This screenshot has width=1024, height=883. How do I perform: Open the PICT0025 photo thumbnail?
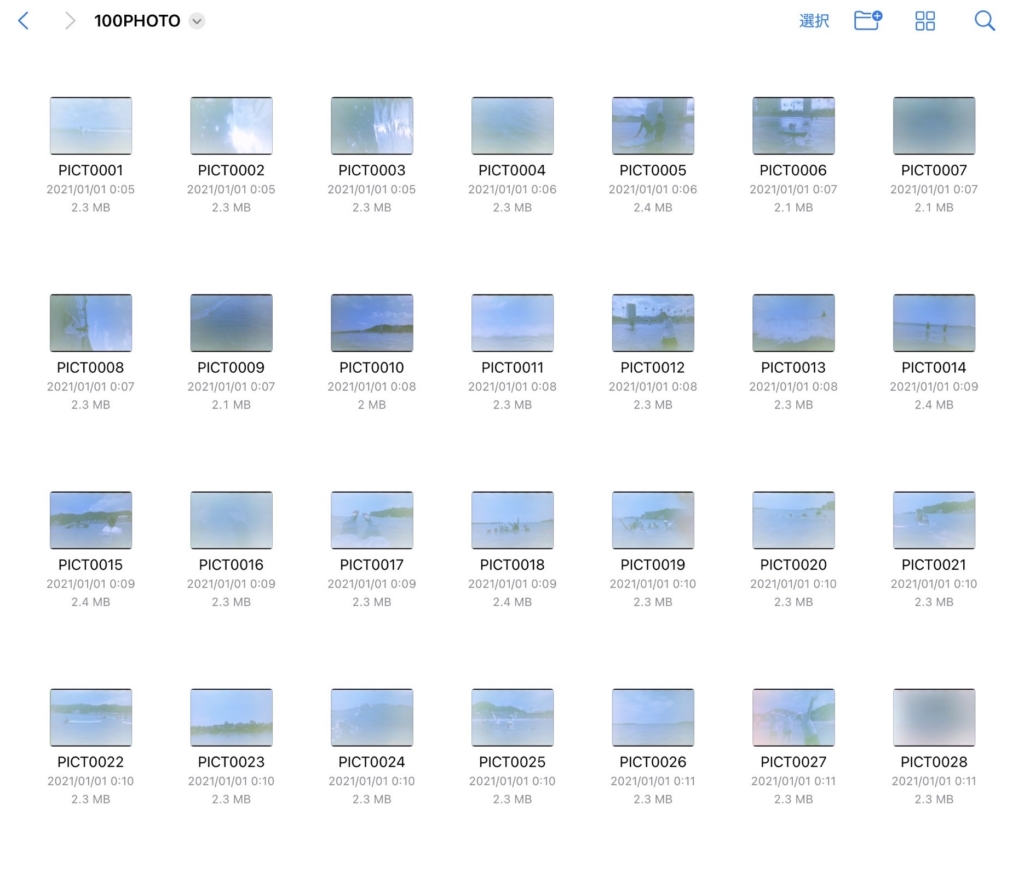pos(513,717)
